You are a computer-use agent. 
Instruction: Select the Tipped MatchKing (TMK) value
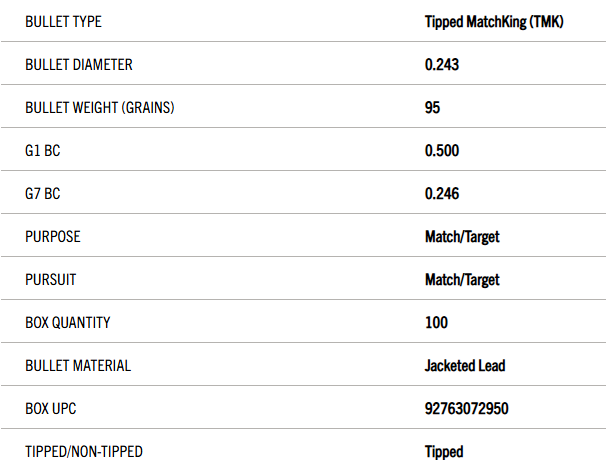click(x=494, y=22)
